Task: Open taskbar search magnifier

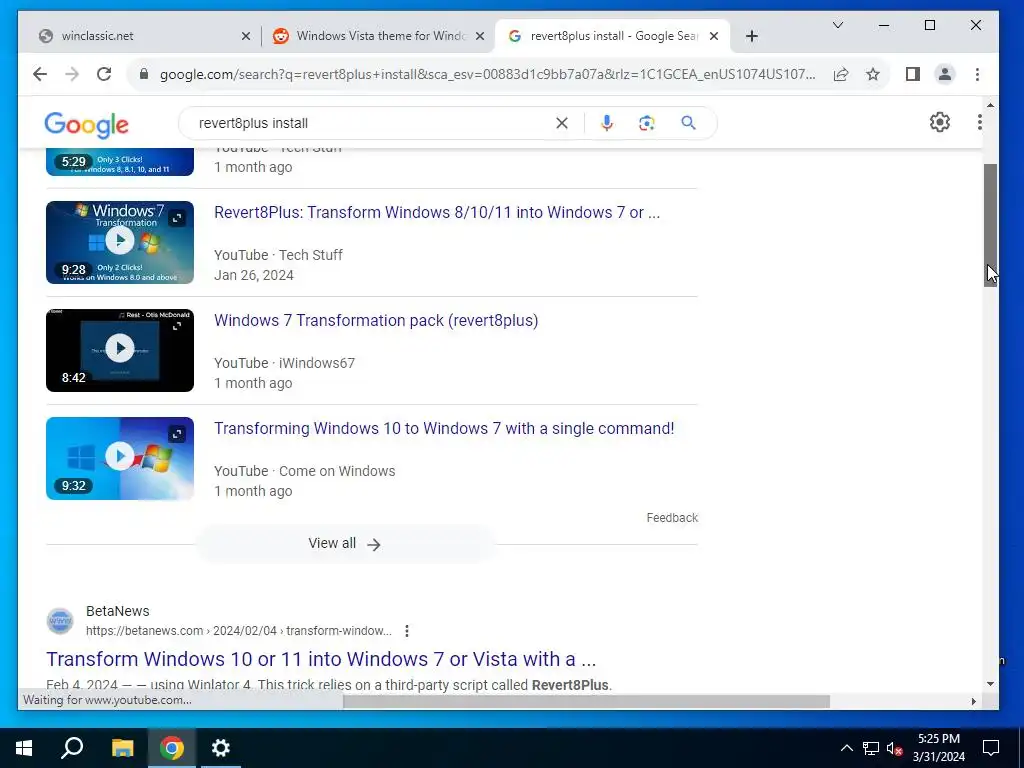Action: tap(72, 748)
